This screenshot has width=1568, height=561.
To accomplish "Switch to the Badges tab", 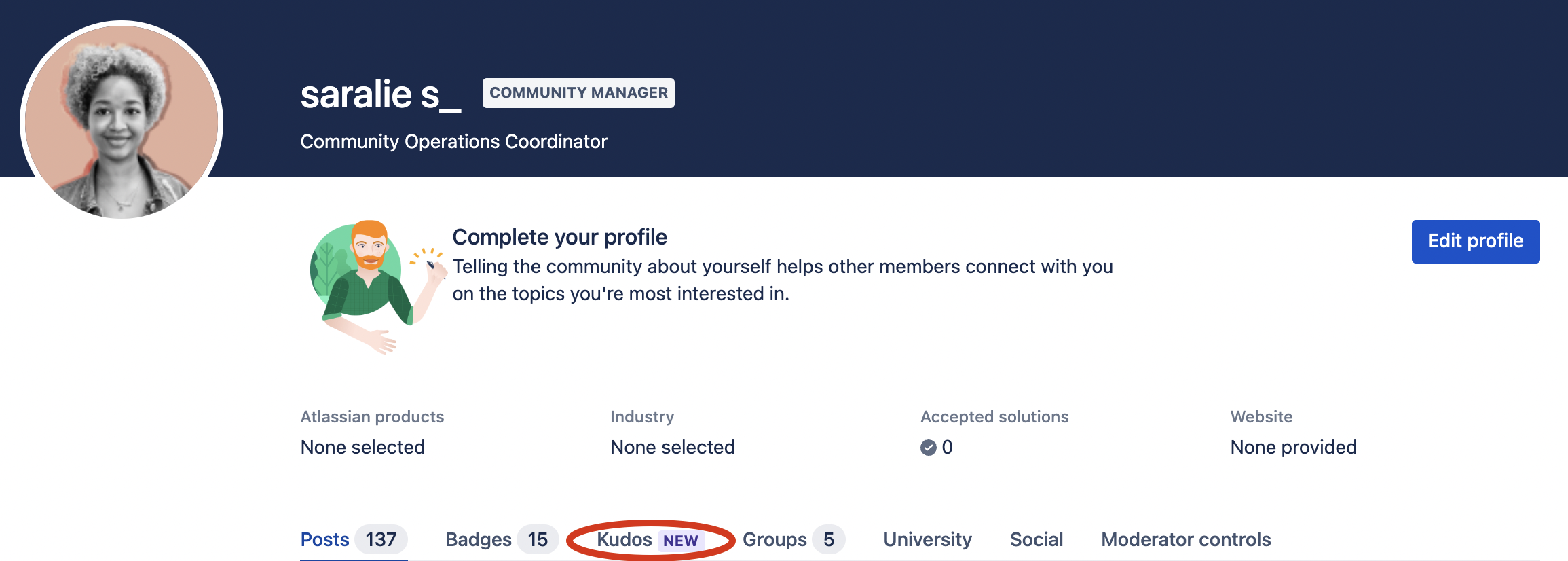I will (x=502, y=539).
